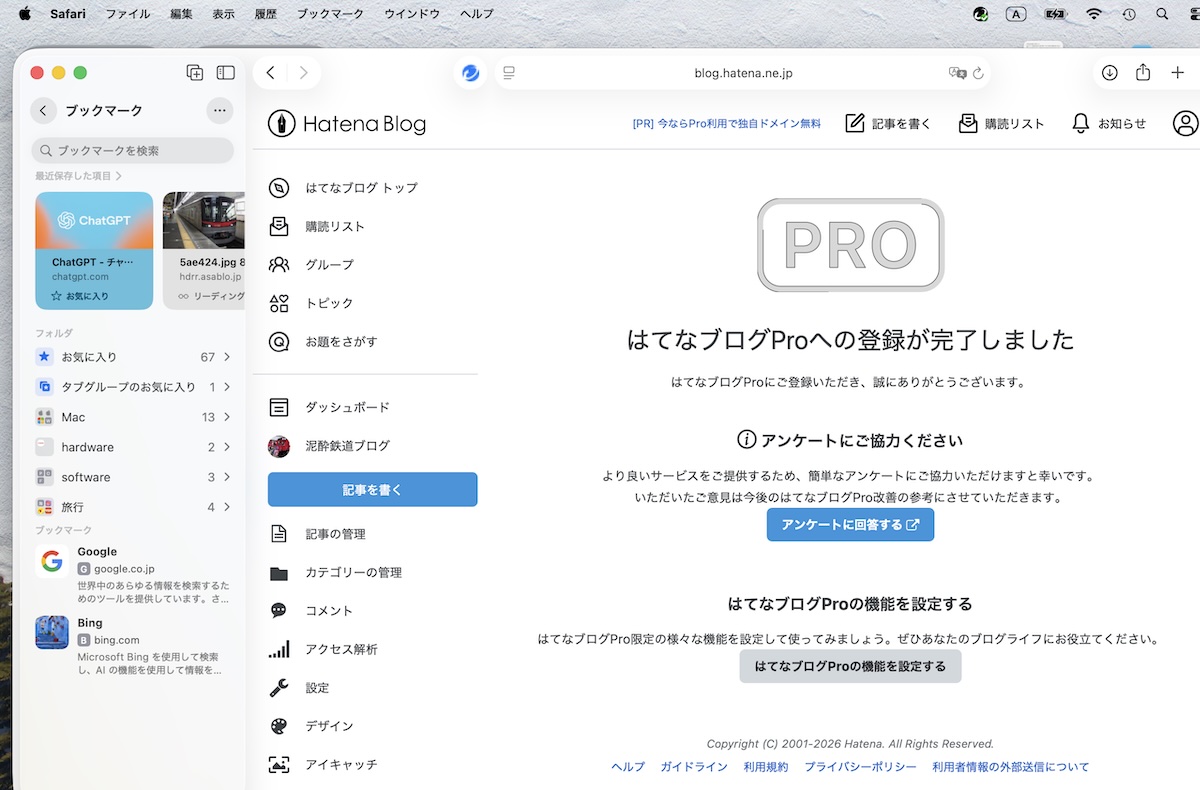Click the ダッシュボード icon
Viewport: 1200px width, 790px height.
click(x=279, y=408)
